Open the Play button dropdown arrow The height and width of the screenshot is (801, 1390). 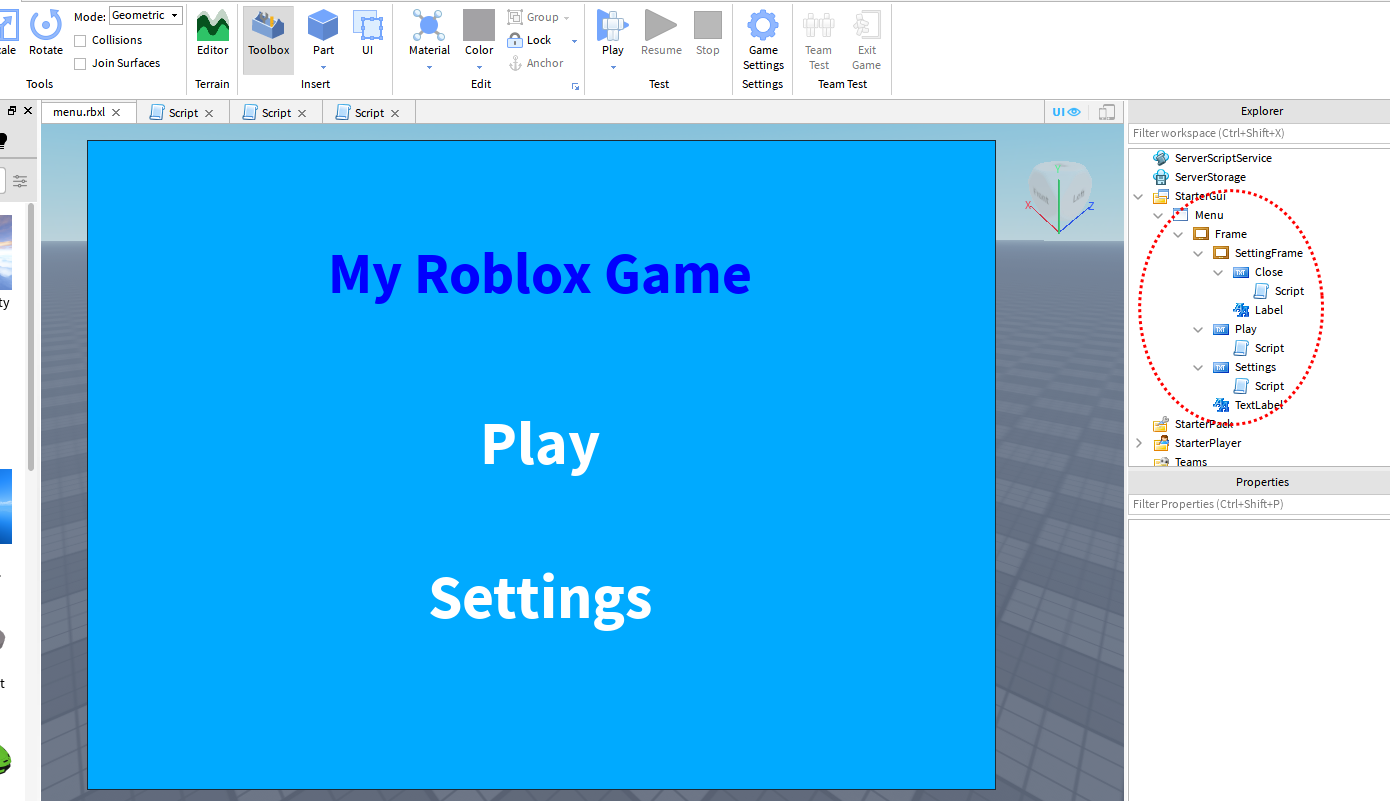tap(612, 68)
